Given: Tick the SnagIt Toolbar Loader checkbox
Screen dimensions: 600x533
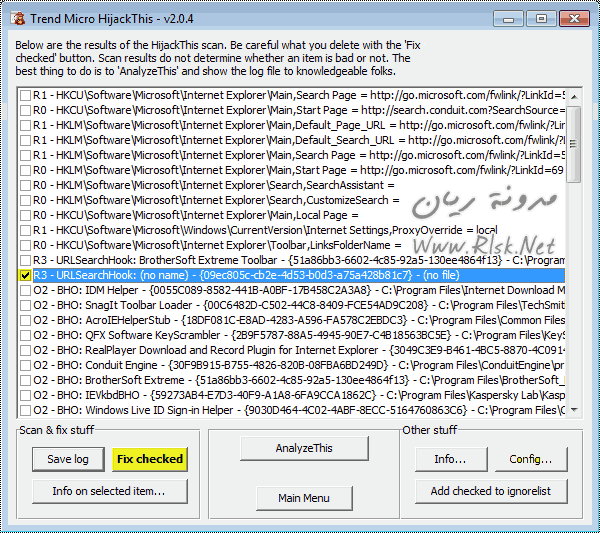Looking at the screenshot, I should coord(25,305).
